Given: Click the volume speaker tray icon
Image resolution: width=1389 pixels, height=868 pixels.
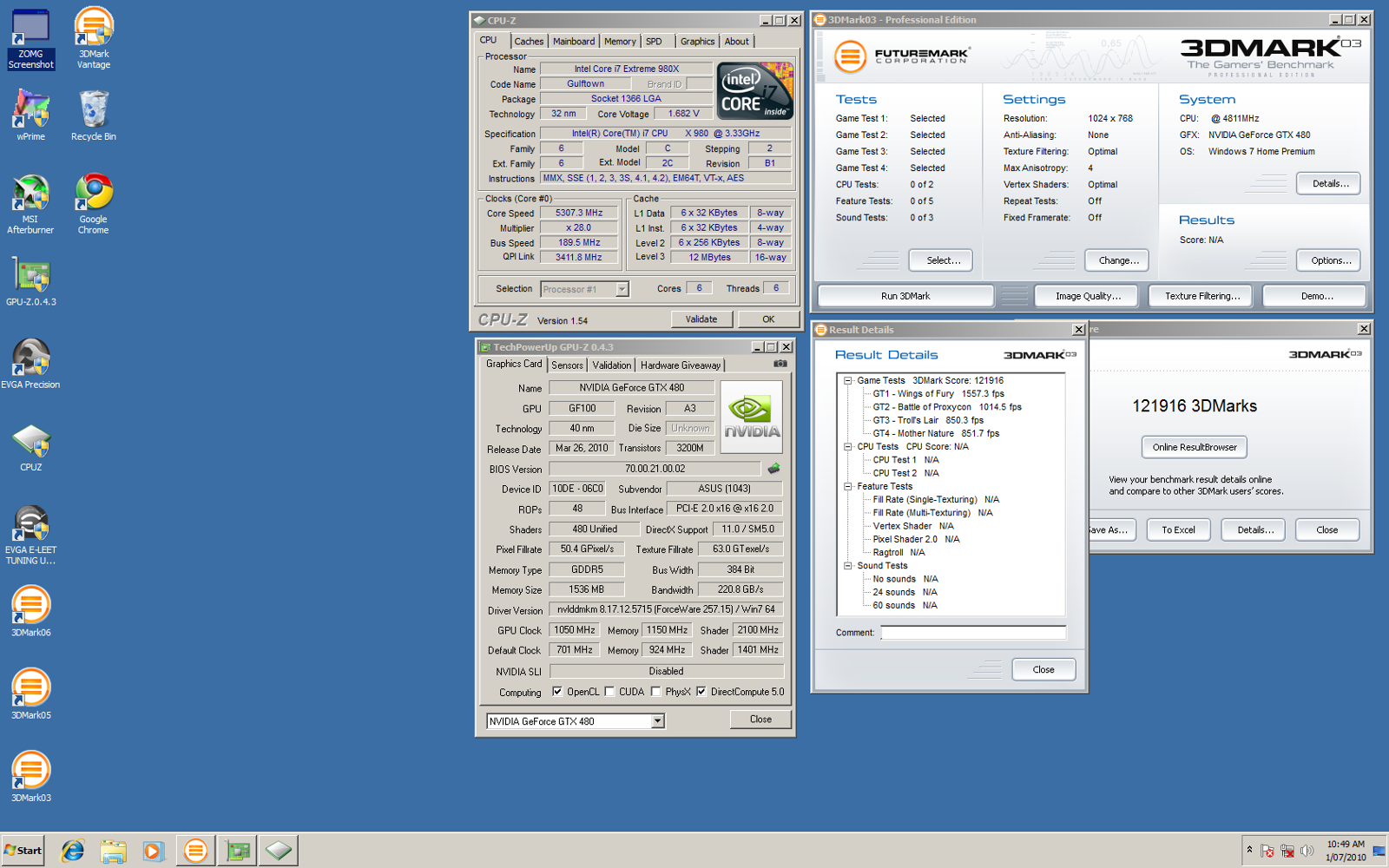Looking at the screenshot, I should click(1307, 851).
